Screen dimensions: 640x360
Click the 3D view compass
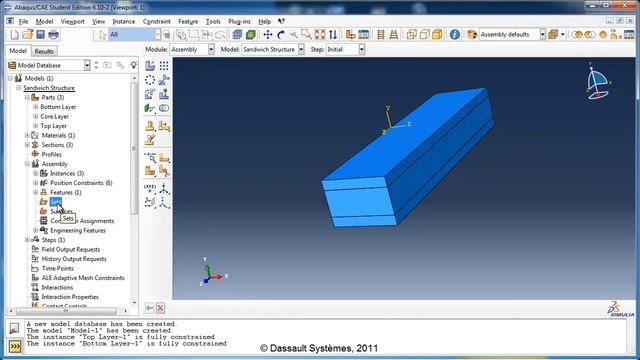[x=598, y=81]
